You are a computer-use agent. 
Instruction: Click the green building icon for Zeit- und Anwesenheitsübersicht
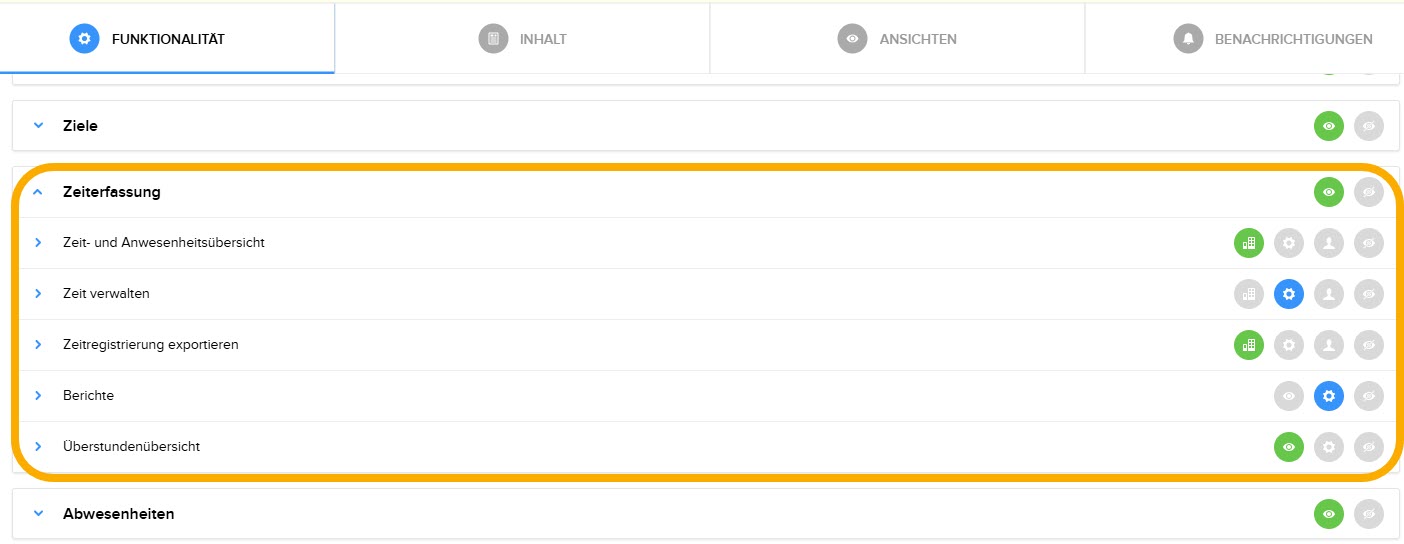coord(1248,243)
